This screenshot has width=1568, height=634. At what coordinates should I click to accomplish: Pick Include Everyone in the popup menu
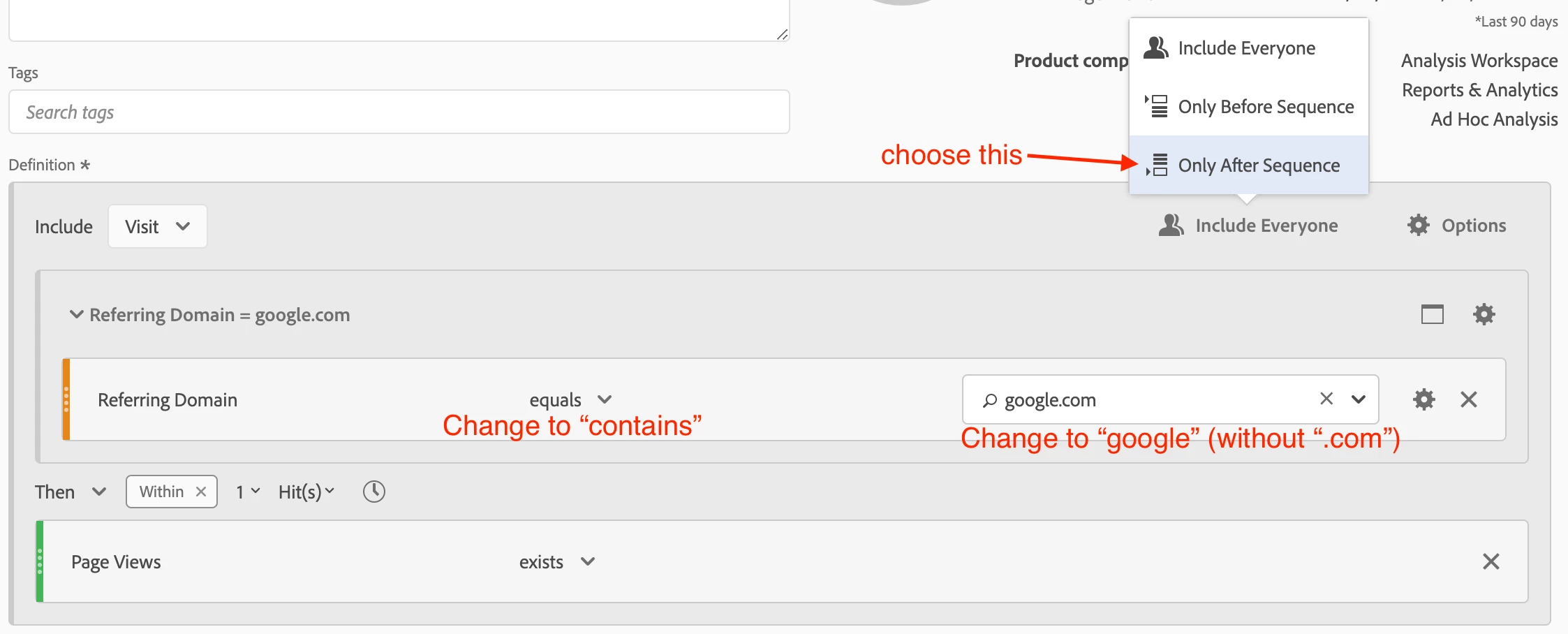[x=1246, y=48]
